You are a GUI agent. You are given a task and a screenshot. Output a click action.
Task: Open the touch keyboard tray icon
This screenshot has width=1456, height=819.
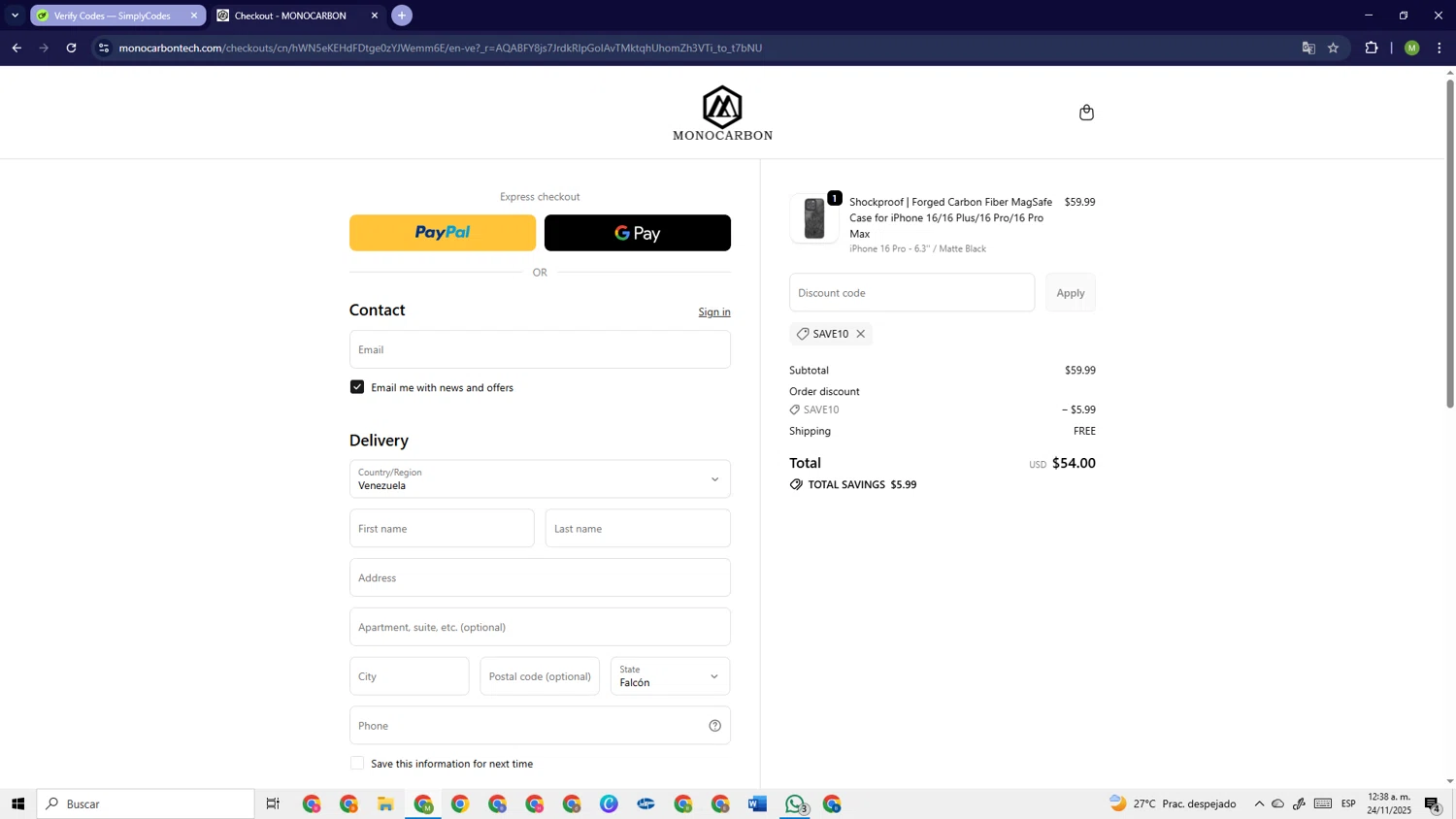[1323, 803]
